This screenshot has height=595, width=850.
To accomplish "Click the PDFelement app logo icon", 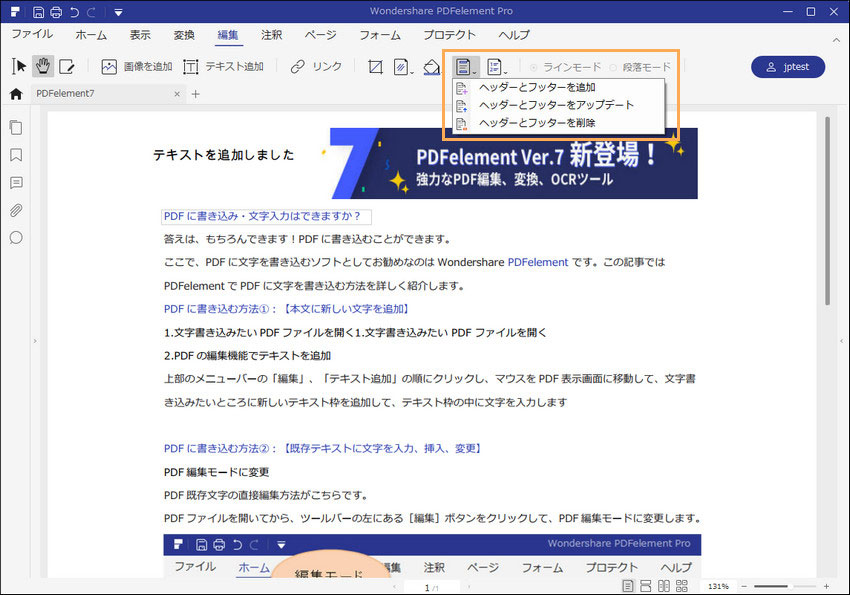I will coord(15,11).
